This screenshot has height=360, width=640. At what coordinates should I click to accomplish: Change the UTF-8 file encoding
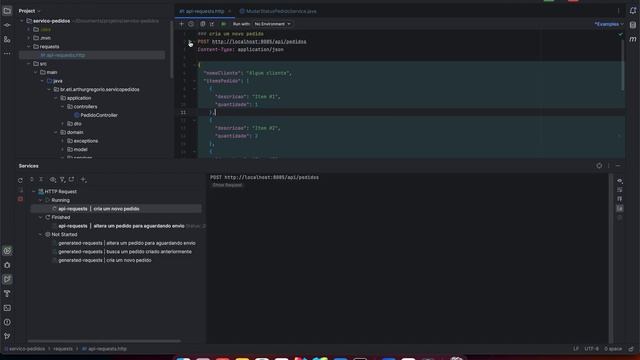pyautogui.click(x=591, y=349)
